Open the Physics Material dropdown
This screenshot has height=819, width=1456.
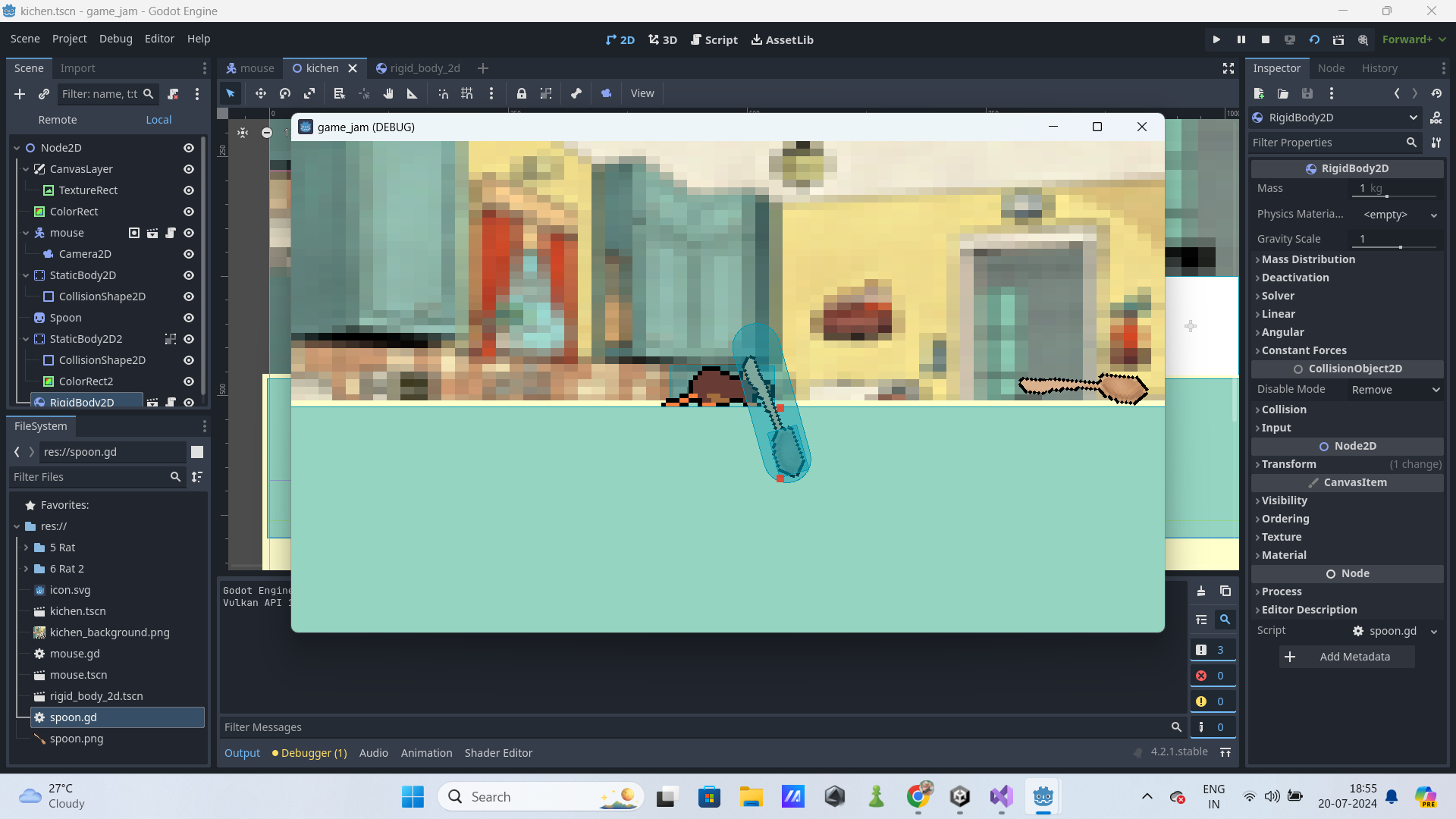pos(1399,215)
